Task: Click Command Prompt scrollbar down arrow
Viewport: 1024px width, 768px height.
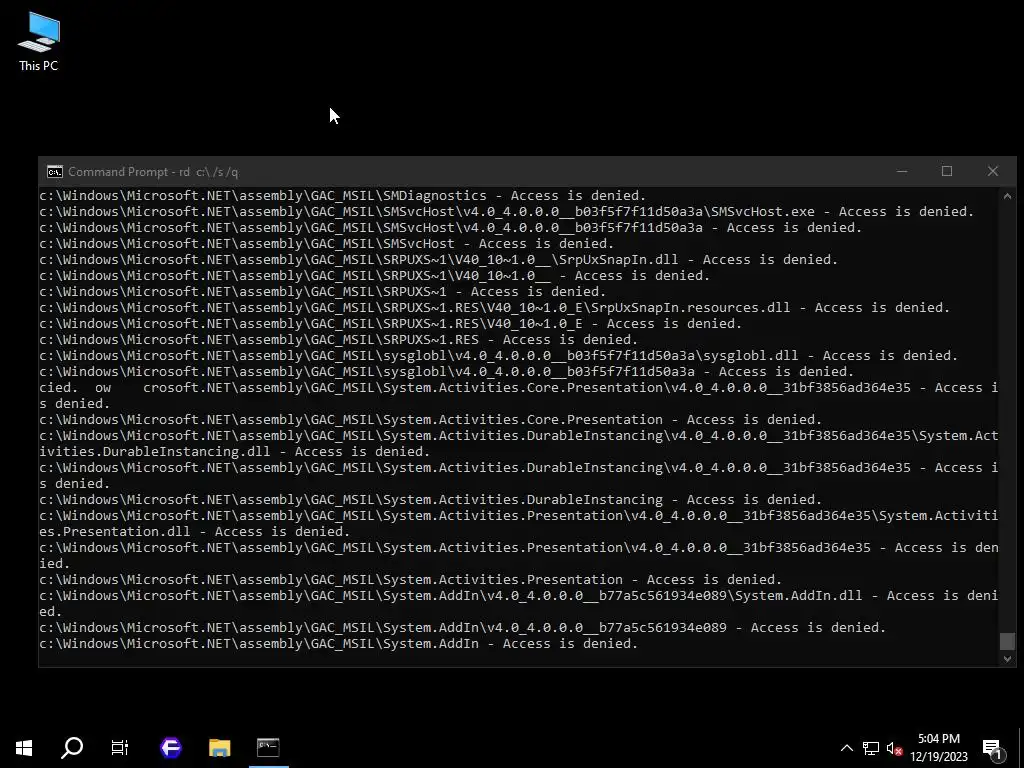Action: 1007,659
